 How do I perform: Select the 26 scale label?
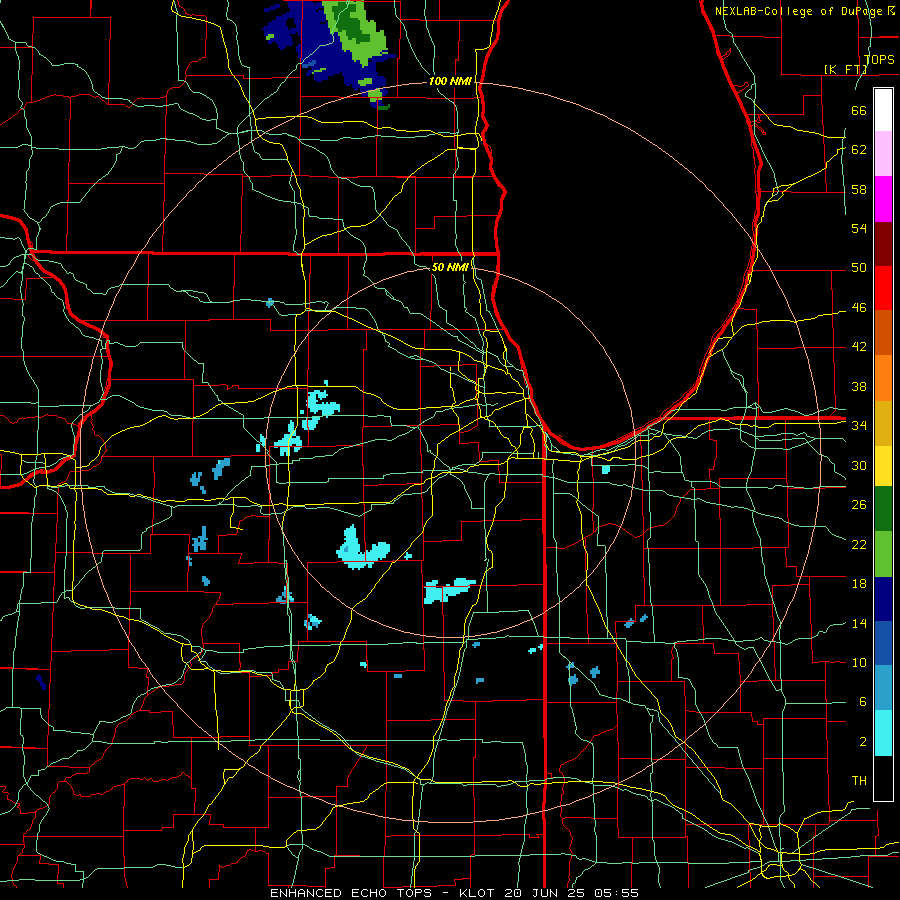click(x=859, y=505)
